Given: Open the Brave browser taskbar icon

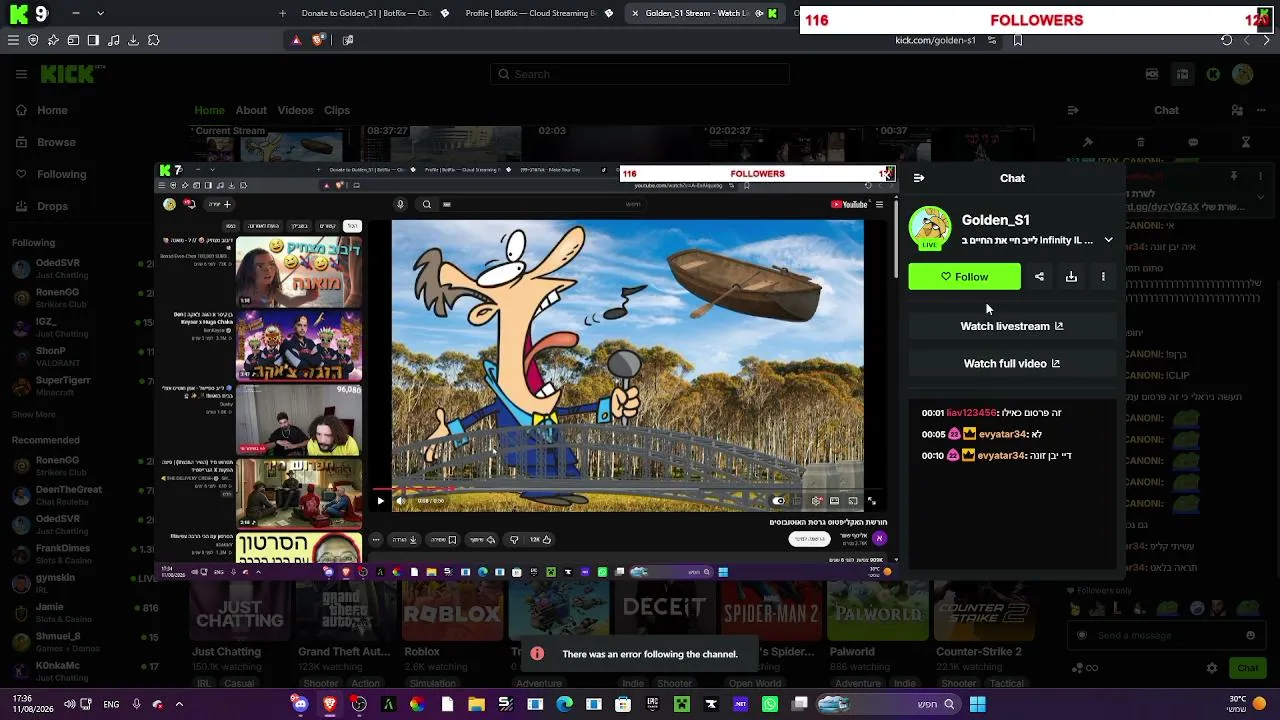Looking at the screenshot, I should [x=329, y=704].
